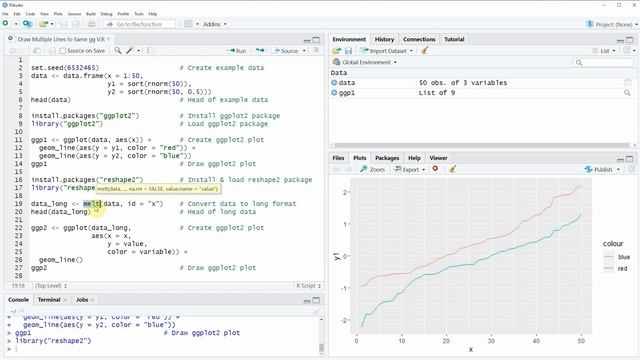
Task: Click the Create Project icon
Action: click(x=27, y=24)
